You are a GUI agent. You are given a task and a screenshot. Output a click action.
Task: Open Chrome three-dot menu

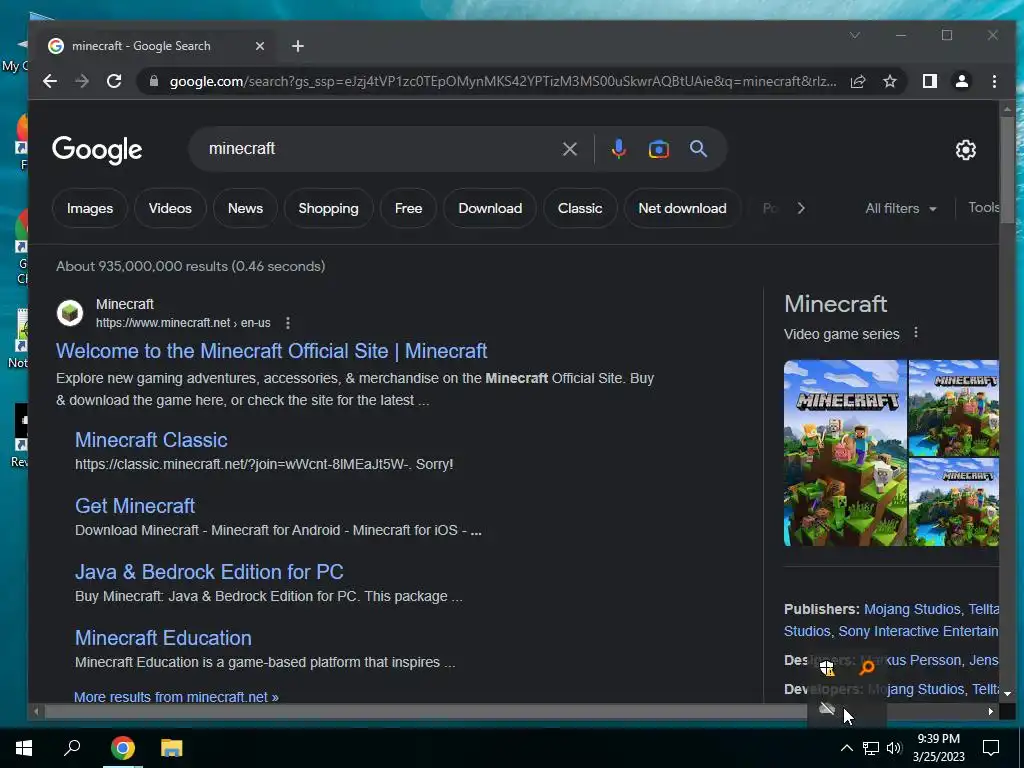click(994, 81)
